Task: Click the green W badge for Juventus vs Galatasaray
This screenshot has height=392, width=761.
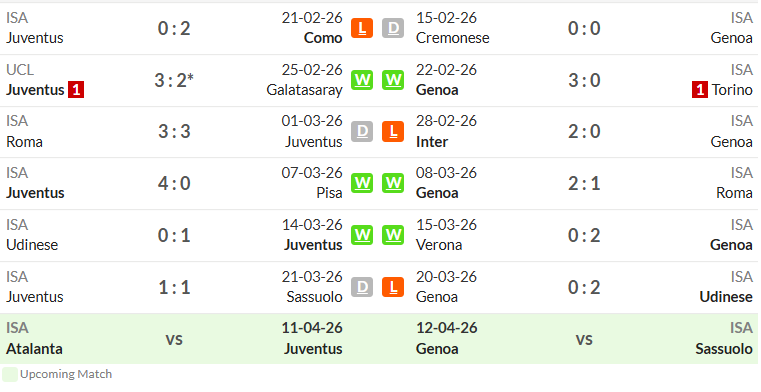Action: [362, 80]
